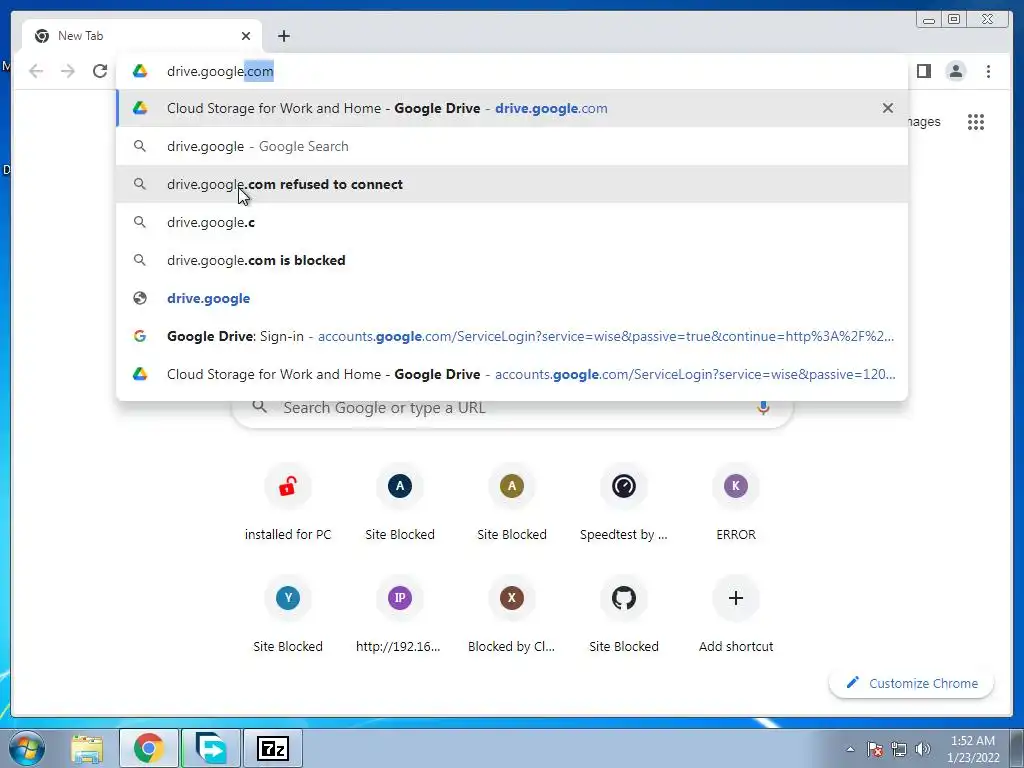Open the GitHub Site Blocked shortcut

624,616
